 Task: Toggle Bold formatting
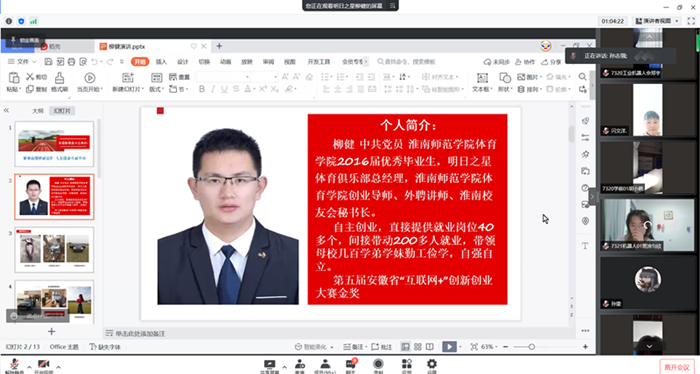click(202, 89)
